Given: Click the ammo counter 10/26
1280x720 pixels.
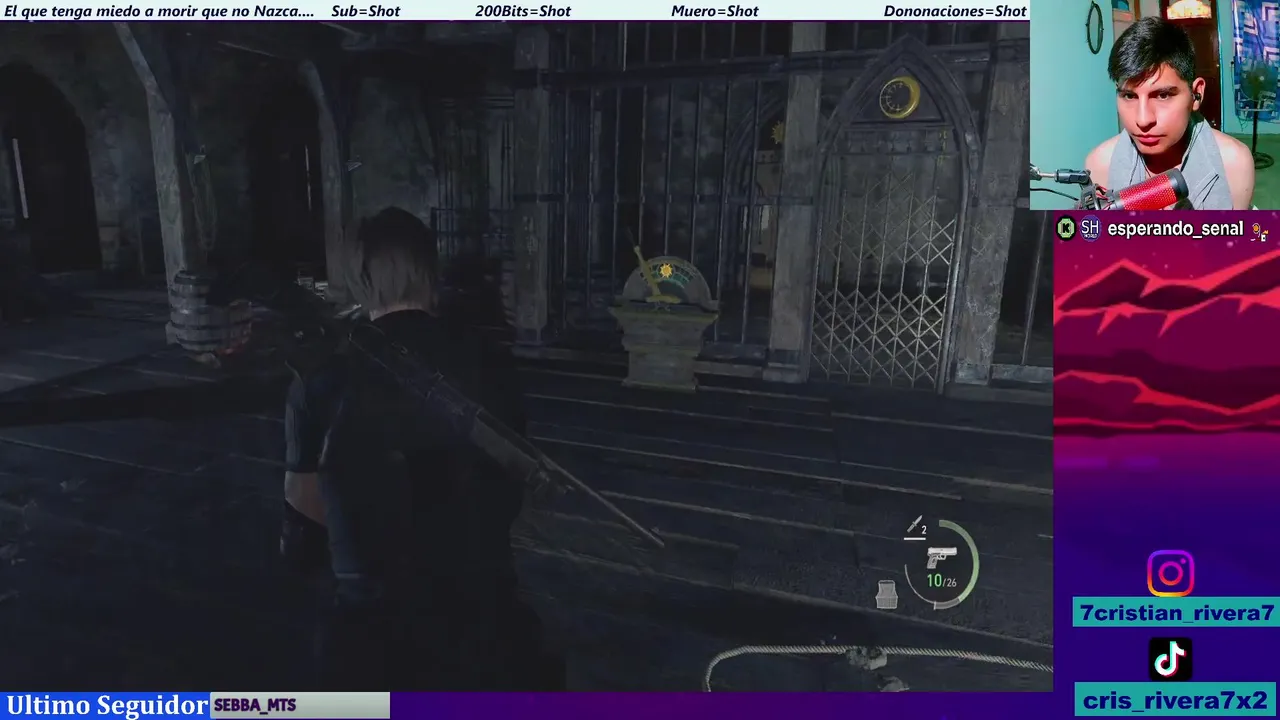Looking at the screenshot, I should click(x=941, y=580).
